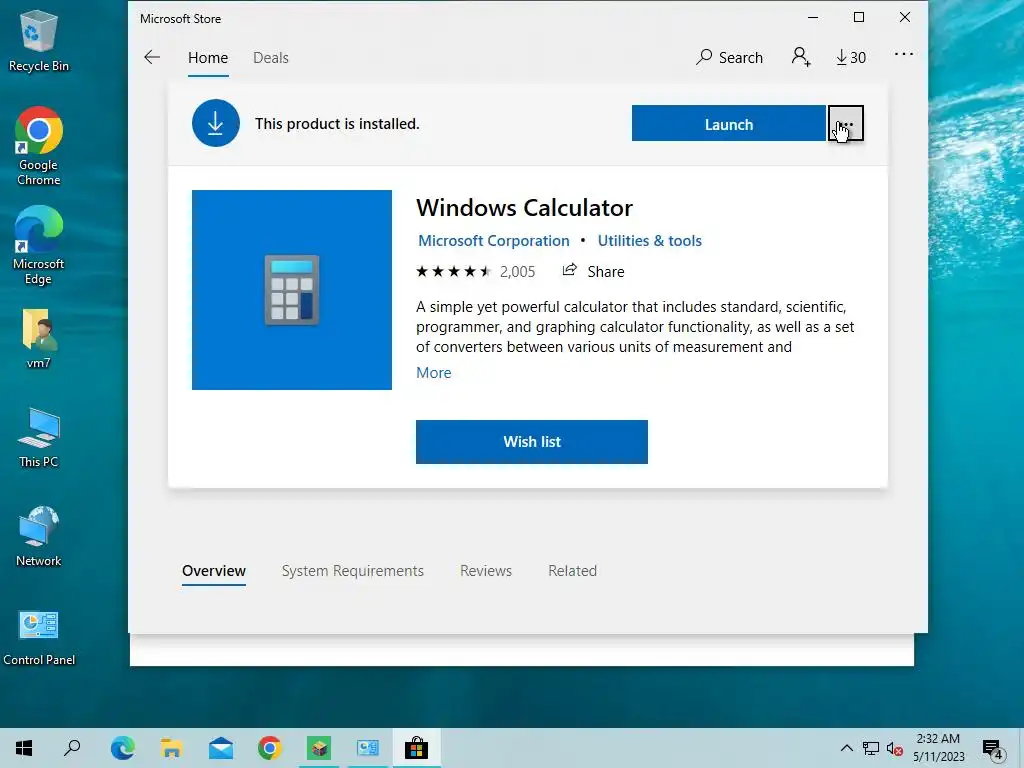Show hidden tray icons chevron
This screenshot has width=1024, height=768.
click(x=846, y=748)
